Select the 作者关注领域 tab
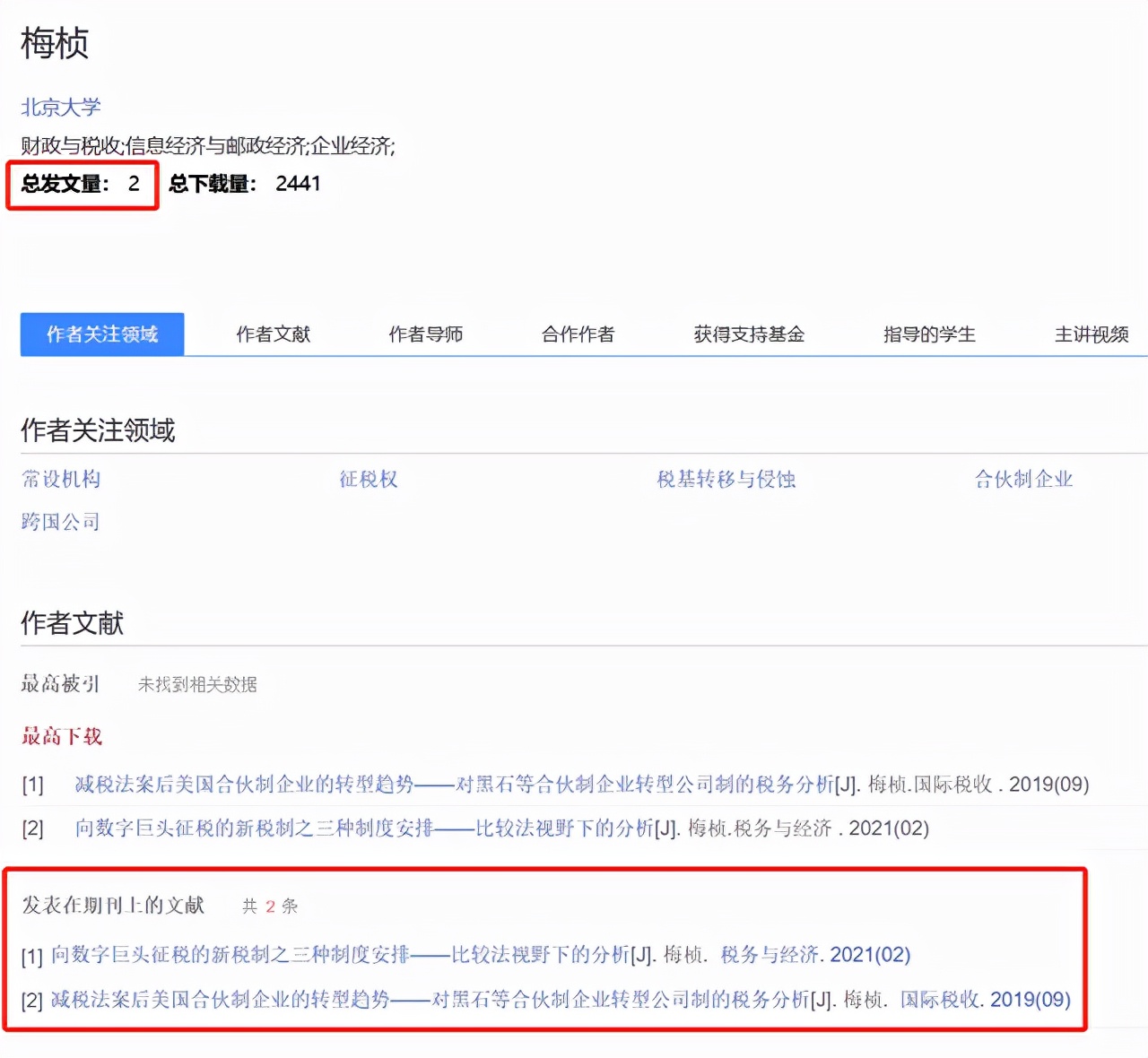1148x1058 pixels. click(101, 334)
